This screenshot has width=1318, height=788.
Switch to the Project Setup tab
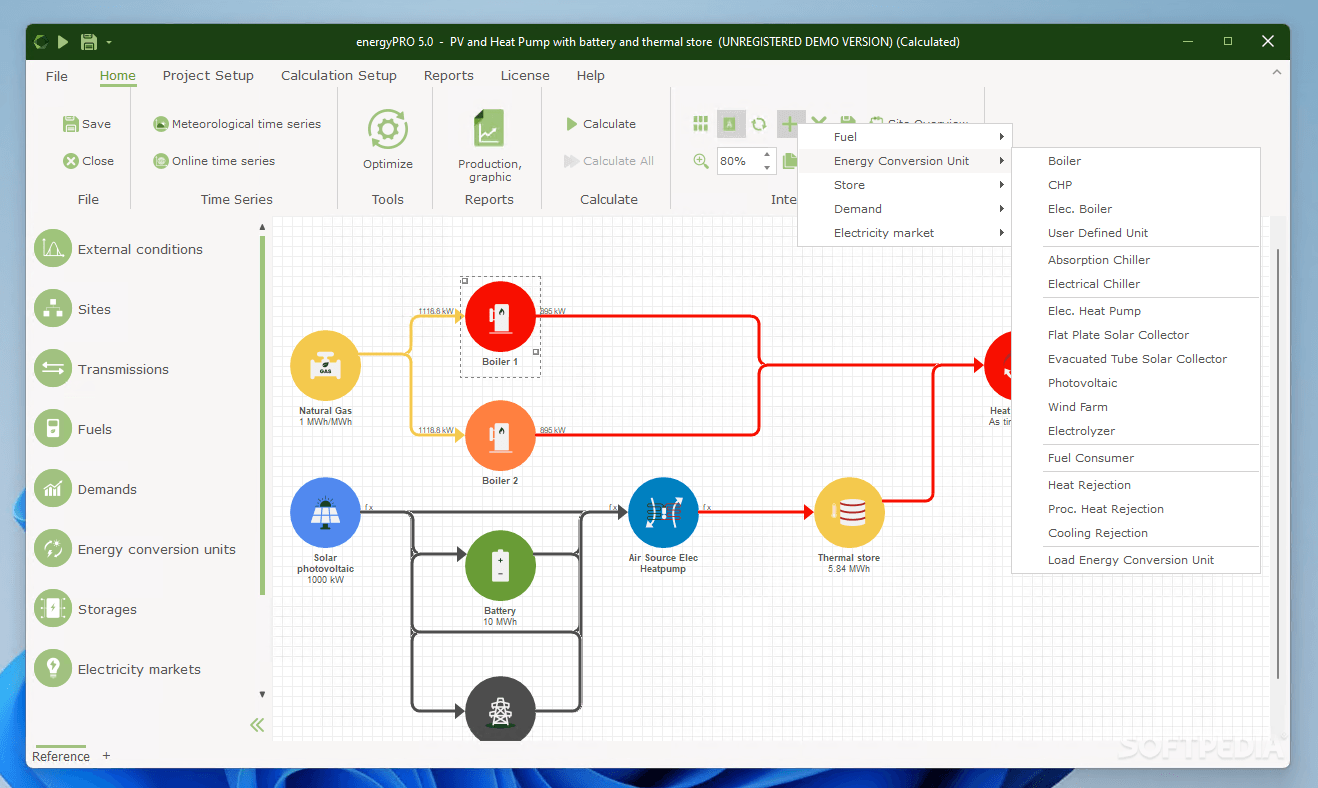208,76
